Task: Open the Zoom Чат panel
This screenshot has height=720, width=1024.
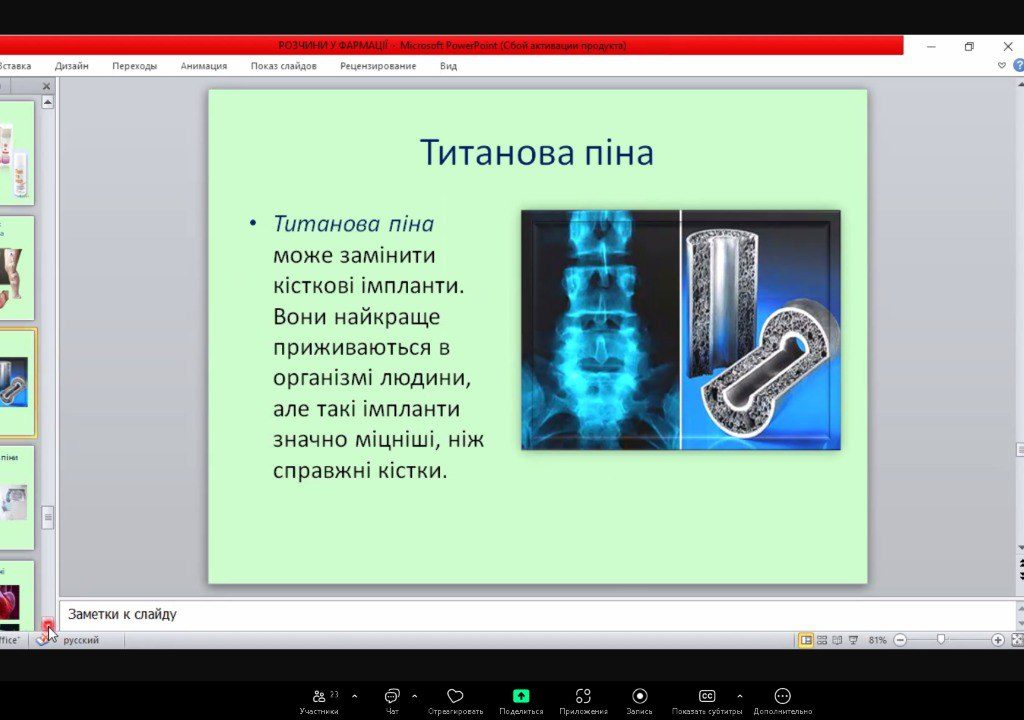Action: [x=392, y=701]
